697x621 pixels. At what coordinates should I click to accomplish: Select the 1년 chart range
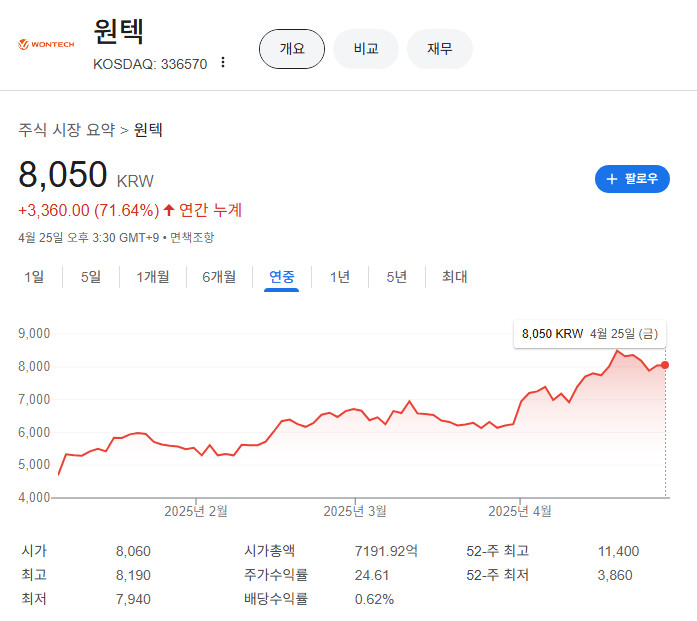coord(340,277)
